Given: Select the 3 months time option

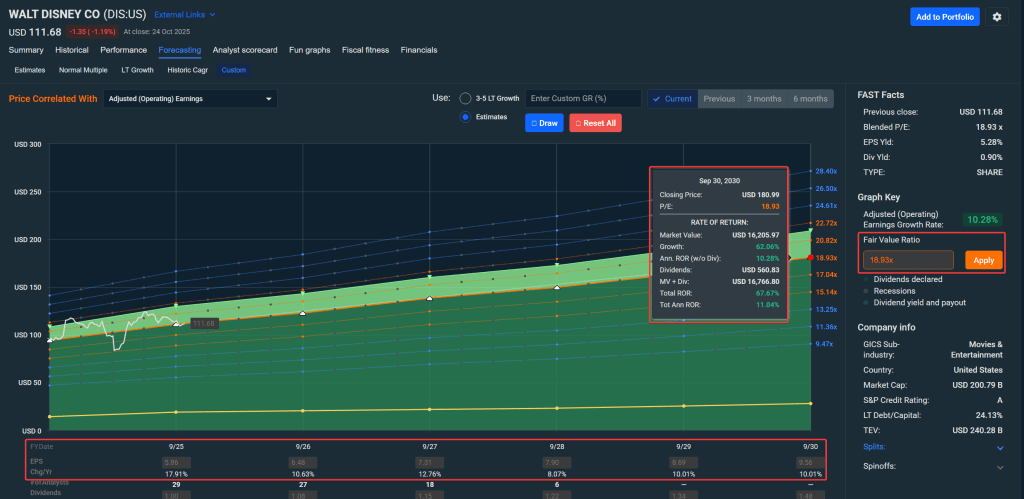Looking at the screenshot, I should point(763,98).
